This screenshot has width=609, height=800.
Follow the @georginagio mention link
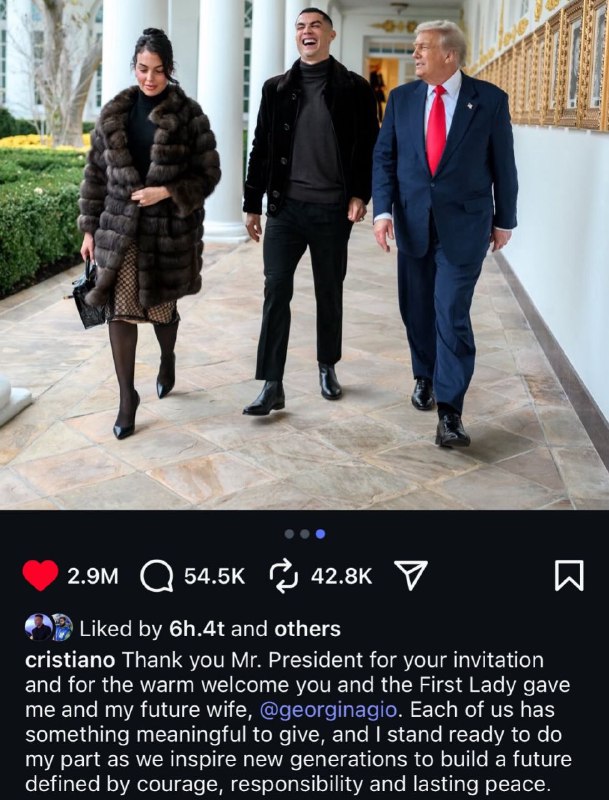[328, 710]
